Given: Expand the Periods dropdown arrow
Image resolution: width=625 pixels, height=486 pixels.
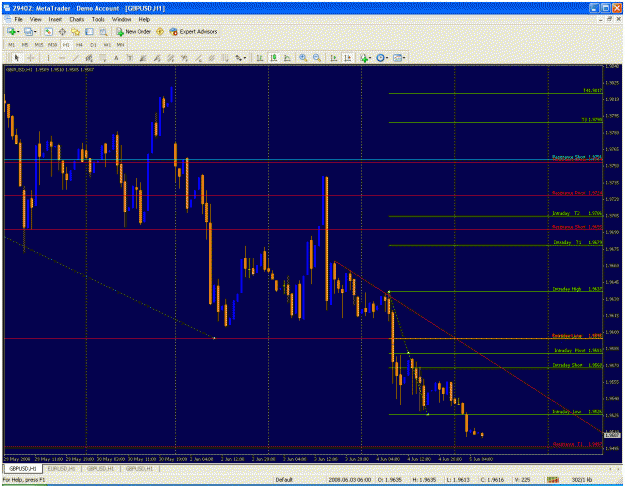Looking at the screenshot, I should point(387,58).
